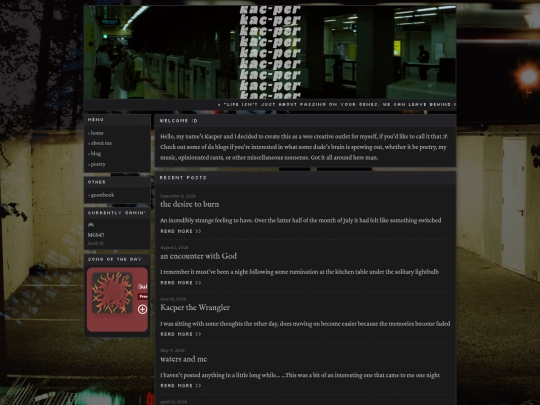The width and height of the screenshot is (540, 405).
Task: Click the scrolling quote marquee under the banner
Action: tap(270, 104)
